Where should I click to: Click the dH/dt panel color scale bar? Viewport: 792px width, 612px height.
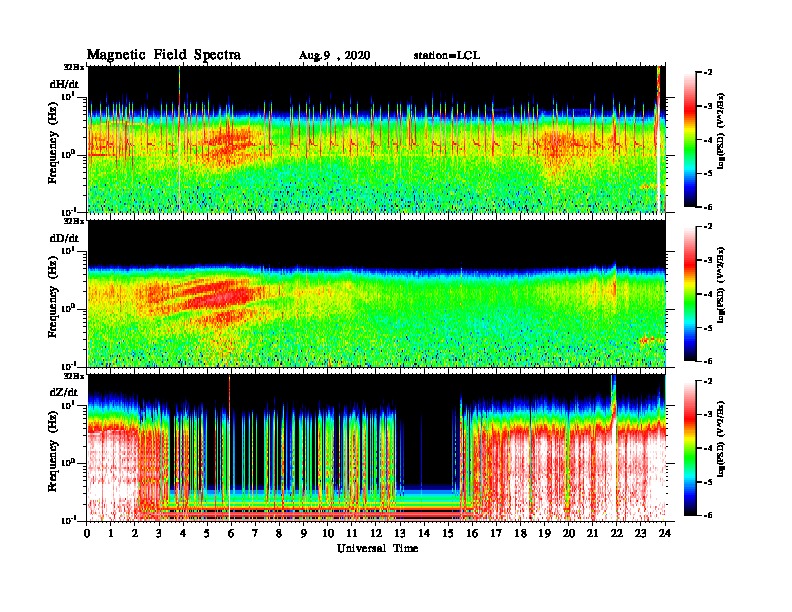pyautogui.click(x=689, y=139)
